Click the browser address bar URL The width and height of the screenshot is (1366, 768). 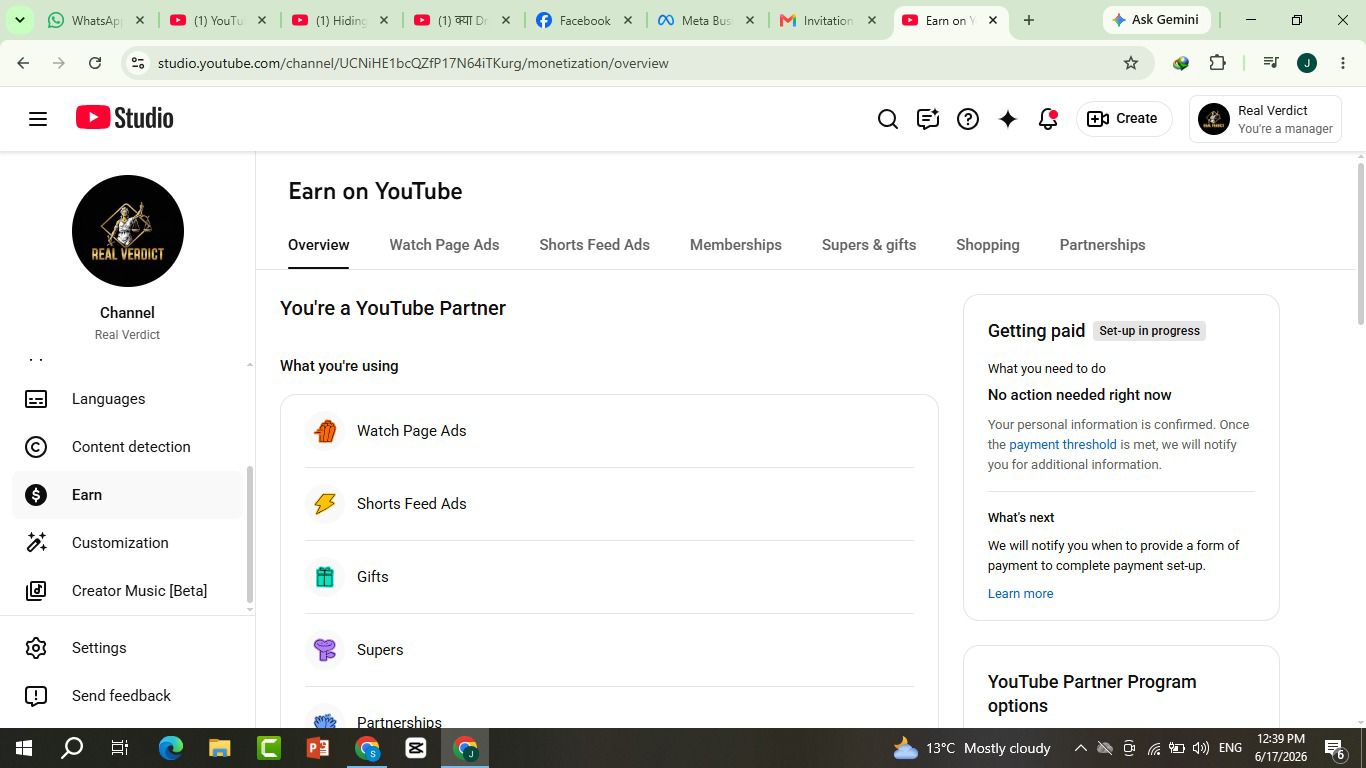pyautogui.click(x=413, y=63)
